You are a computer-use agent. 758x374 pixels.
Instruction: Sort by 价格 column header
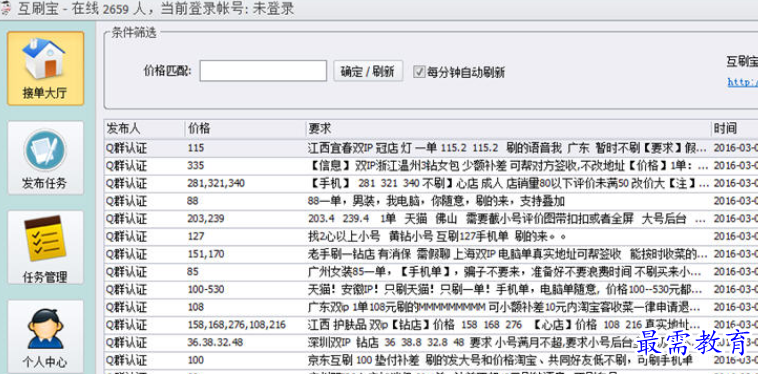tap(245, 129)
